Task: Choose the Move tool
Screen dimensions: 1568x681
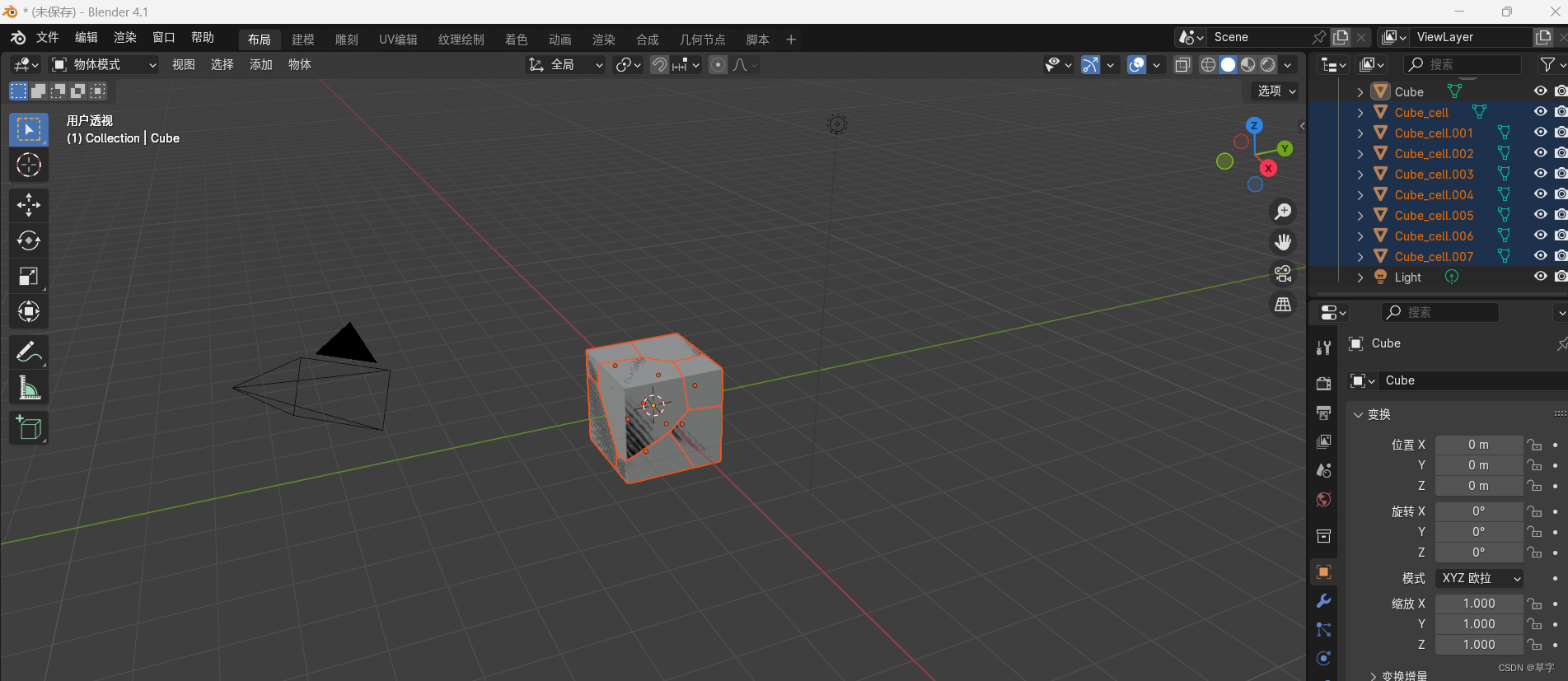Action: pyautogui.click(x=29, y=205)
